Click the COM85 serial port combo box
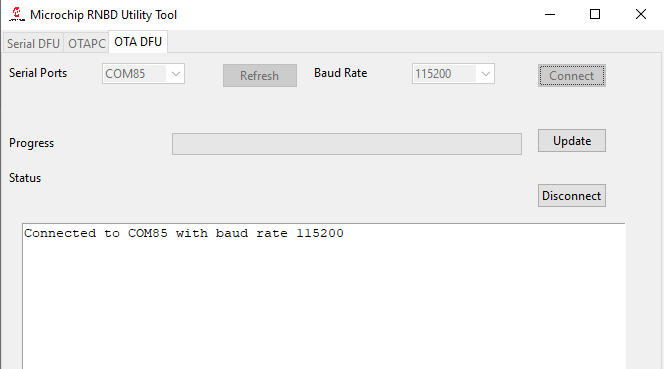Image resolution: width=664 pixels, height=369 pixels. point(143,74)
